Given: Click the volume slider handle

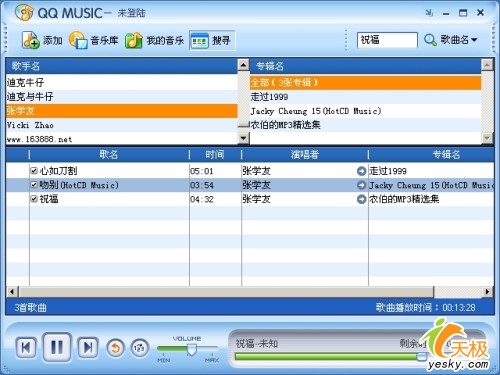Looking at the screenshot, I should (x=192, y=349).
